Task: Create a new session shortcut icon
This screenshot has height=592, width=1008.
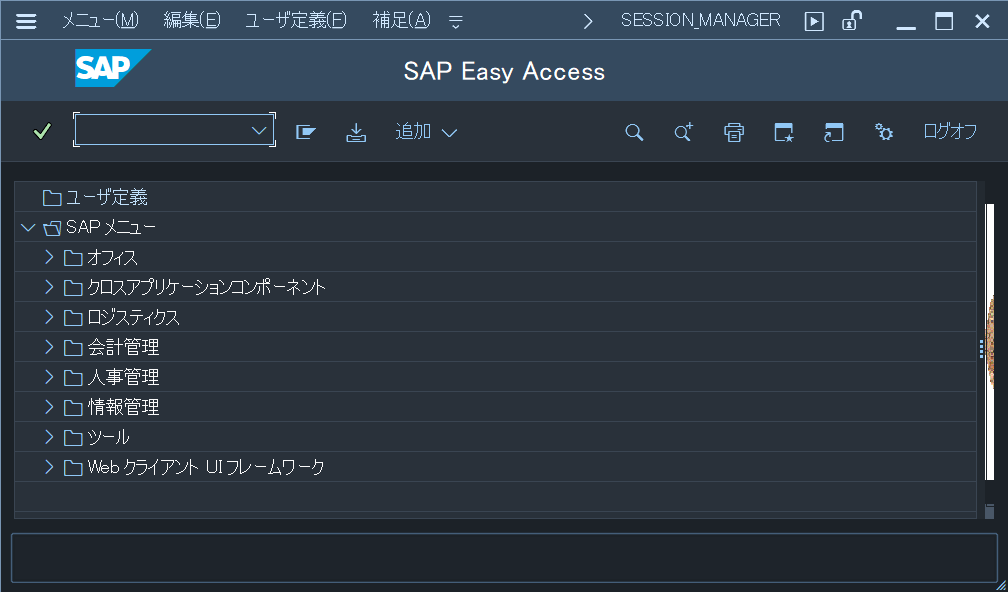Action: [783, 131]
